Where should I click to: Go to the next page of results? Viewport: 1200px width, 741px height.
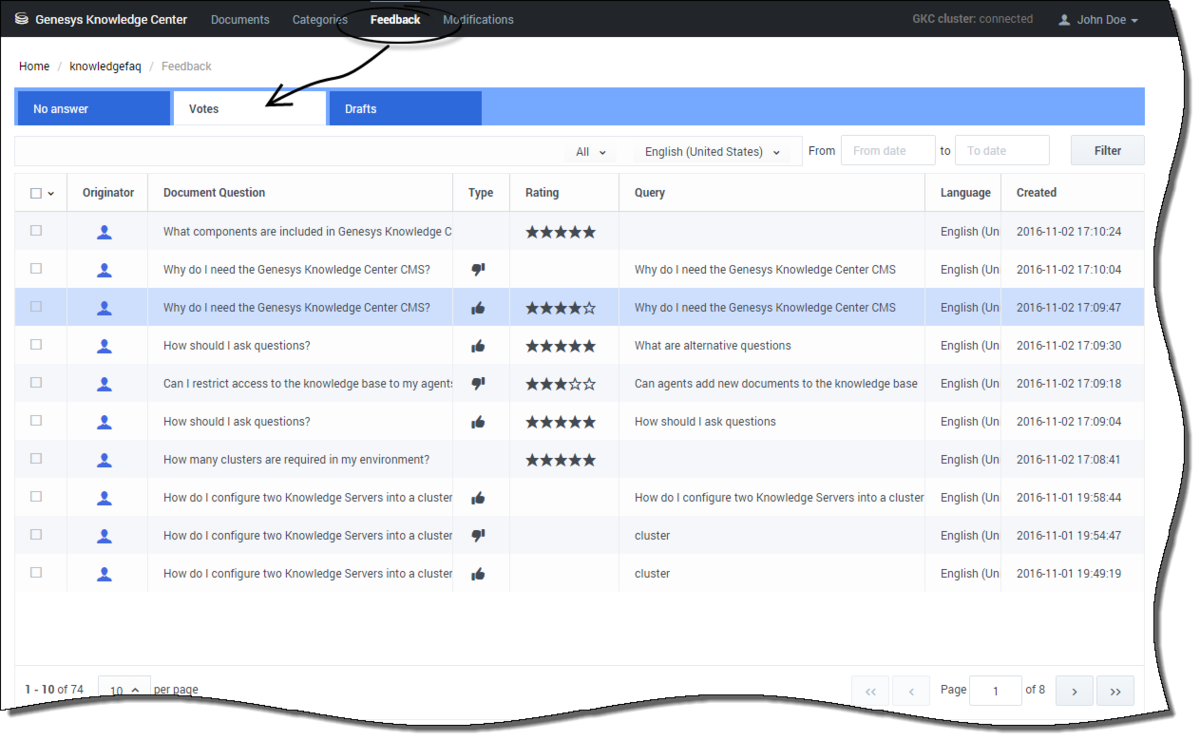[x=1074, y=691]
